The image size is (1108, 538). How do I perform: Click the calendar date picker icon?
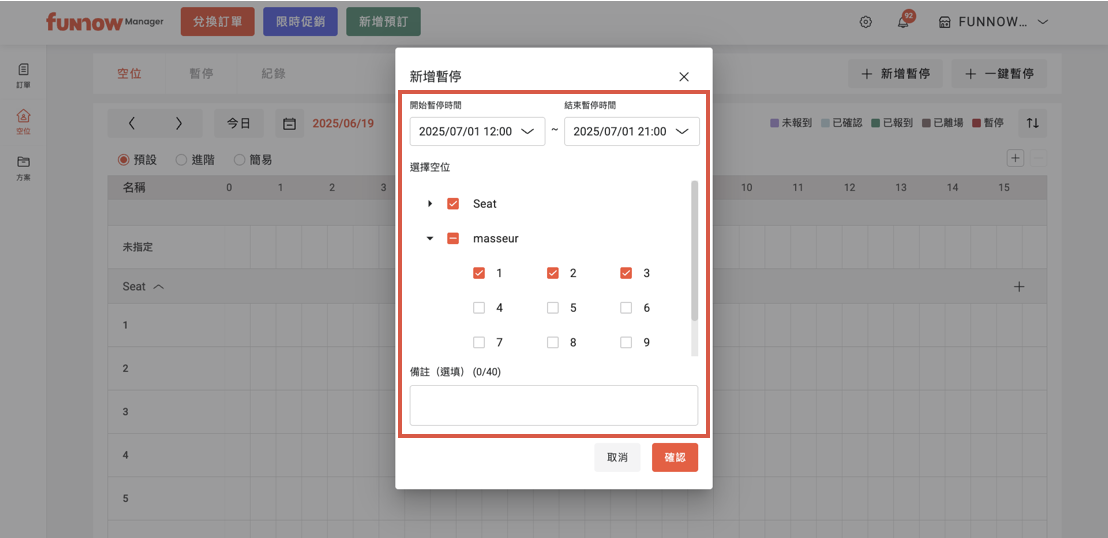pyautogui.click(x=289, y=124)
